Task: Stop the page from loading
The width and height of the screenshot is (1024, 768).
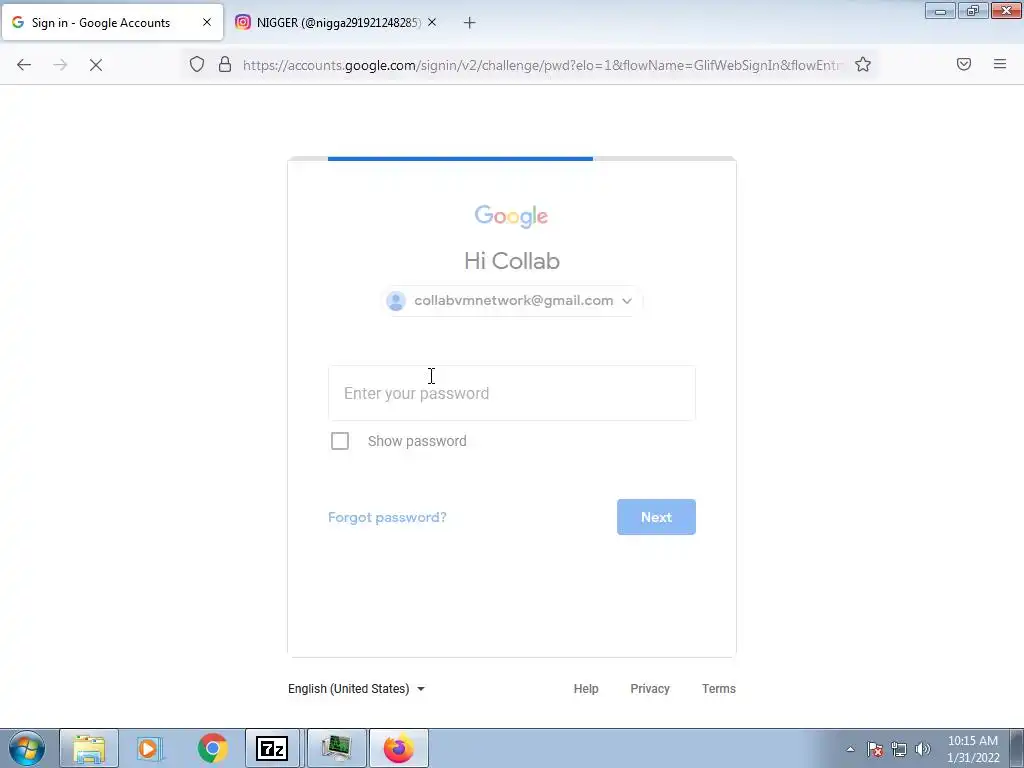Action: tap(96, 65)
